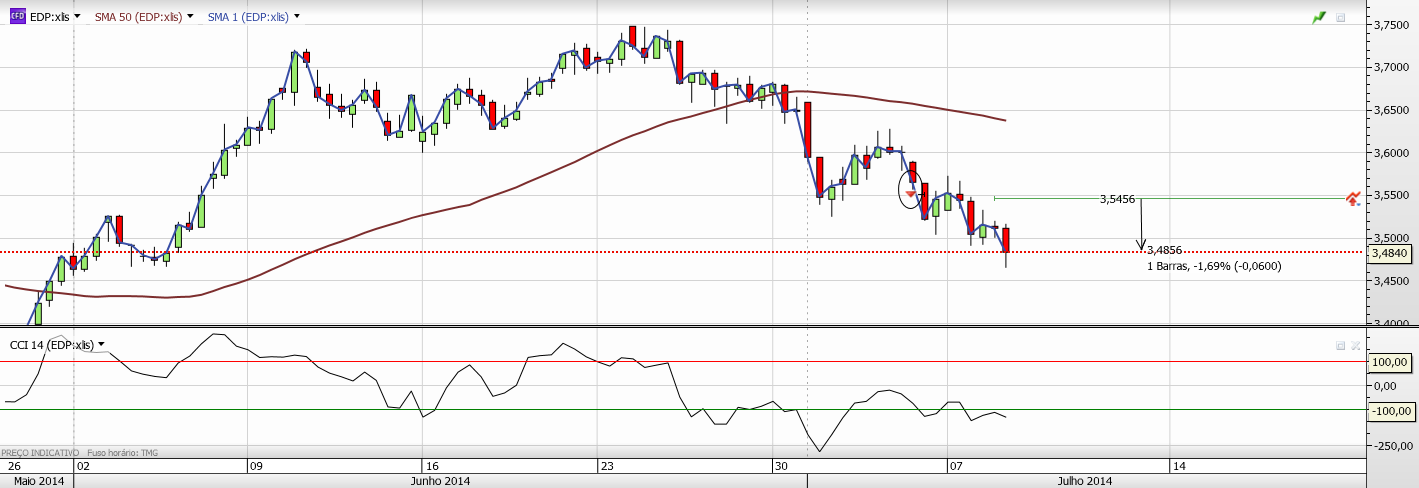This screenshot has height=488, width=1419.
Task: Click the 3,4856 measurement label
Action: pyautogui.click(x=1165, y=250)
